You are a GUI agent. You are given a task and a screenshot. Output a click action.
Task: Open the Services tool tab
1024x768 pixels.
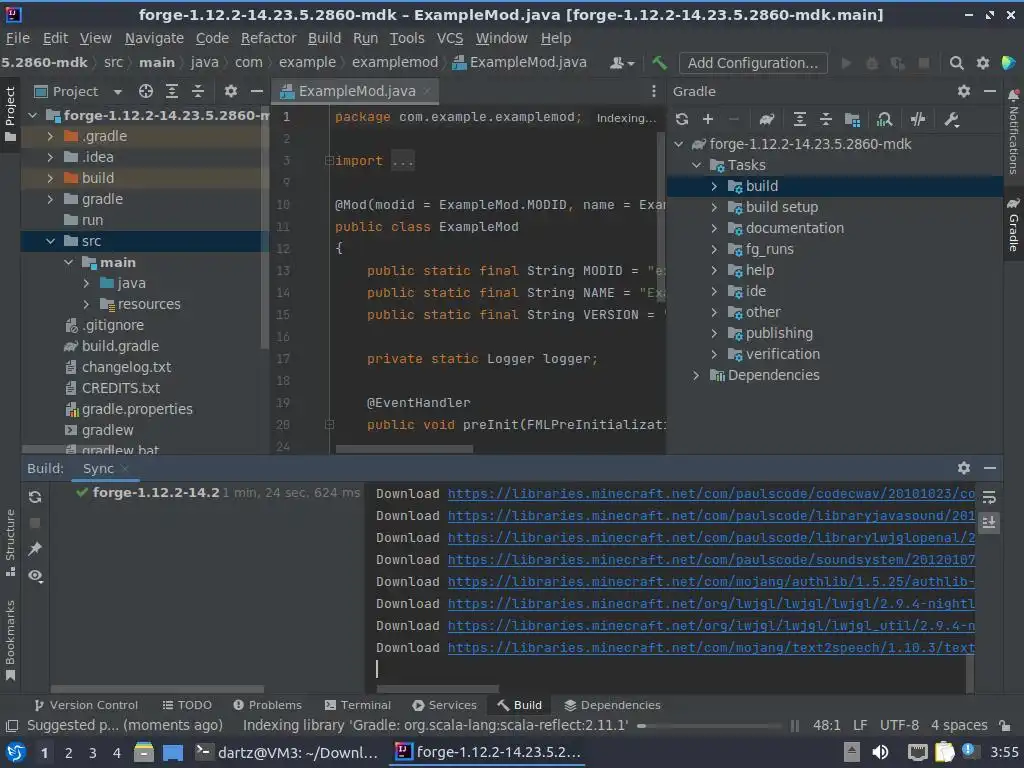[444, 705]
